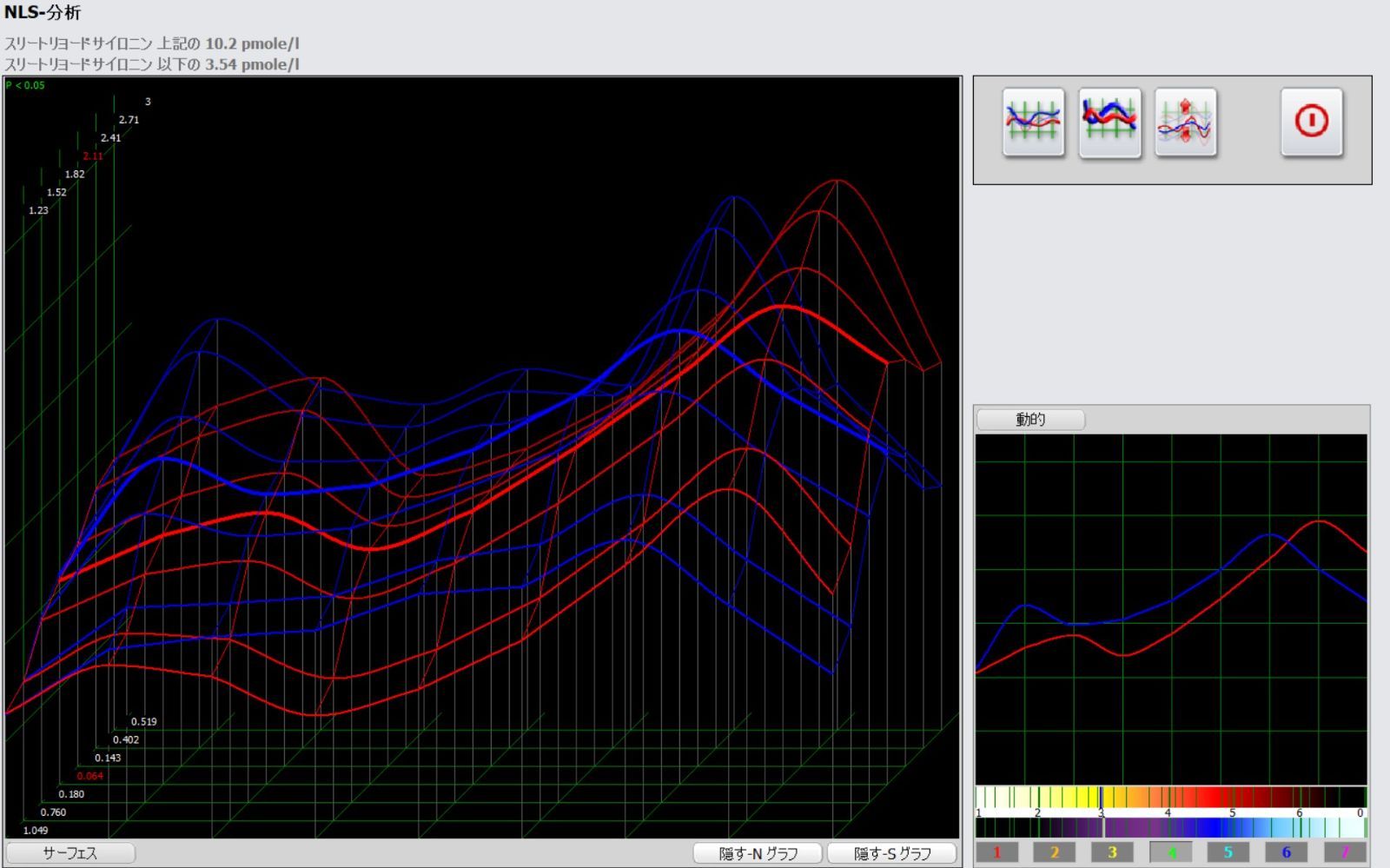Select the magenta number 7 level button
Screen dimensions: 1390x868
[1344, 852]
